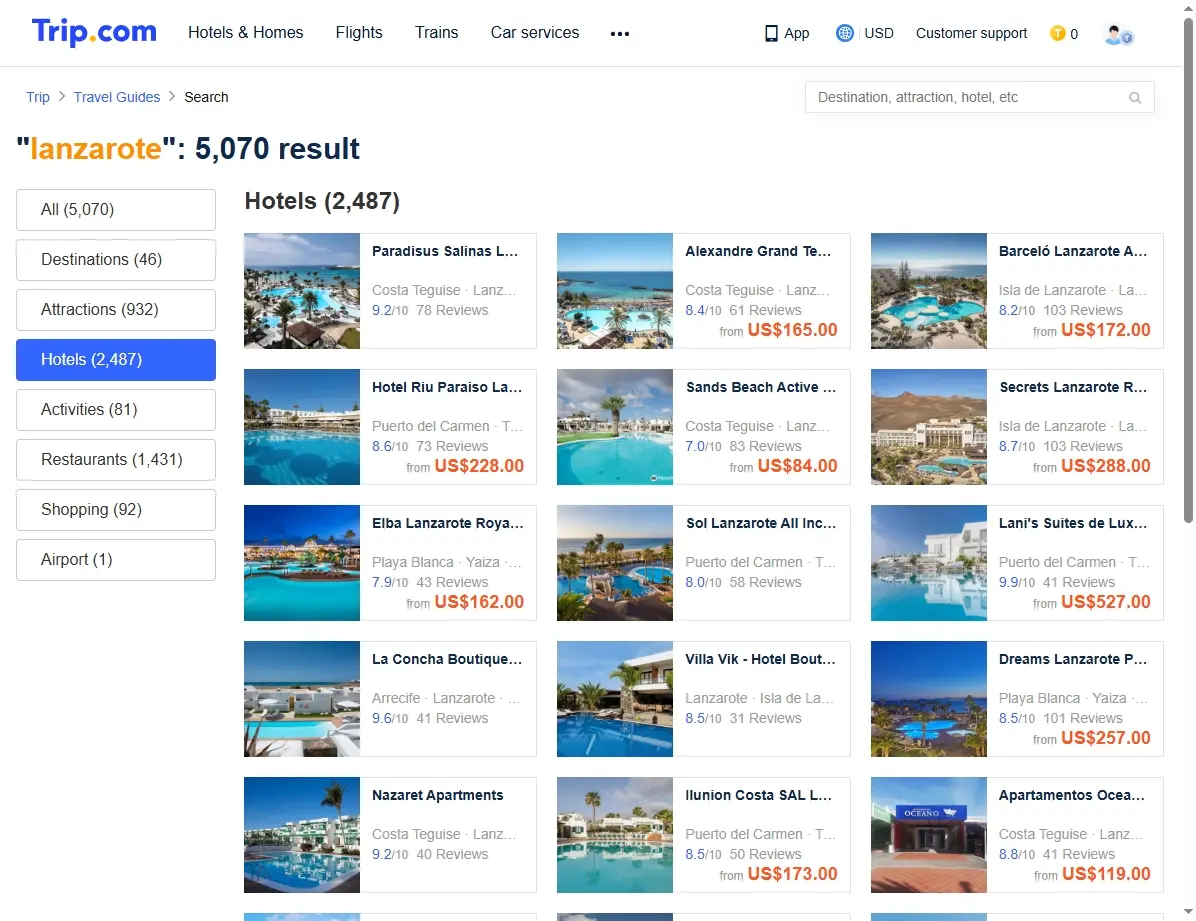Open the user profile avatar
The height and width of the screenshot is (921, 1196).
1118,34
